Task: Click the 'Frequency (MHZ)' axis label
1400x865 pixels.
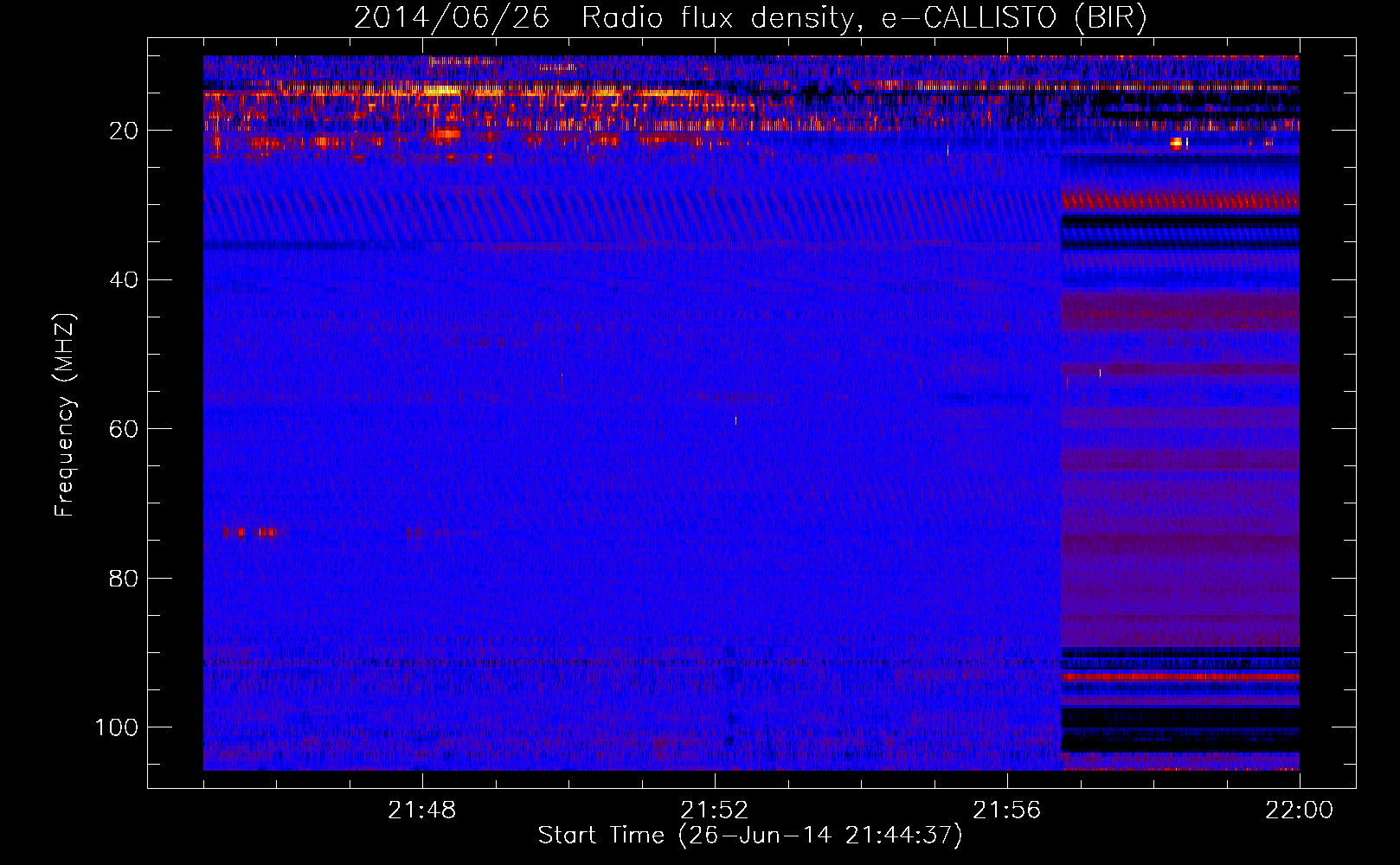Action: (x=66, y=415)
